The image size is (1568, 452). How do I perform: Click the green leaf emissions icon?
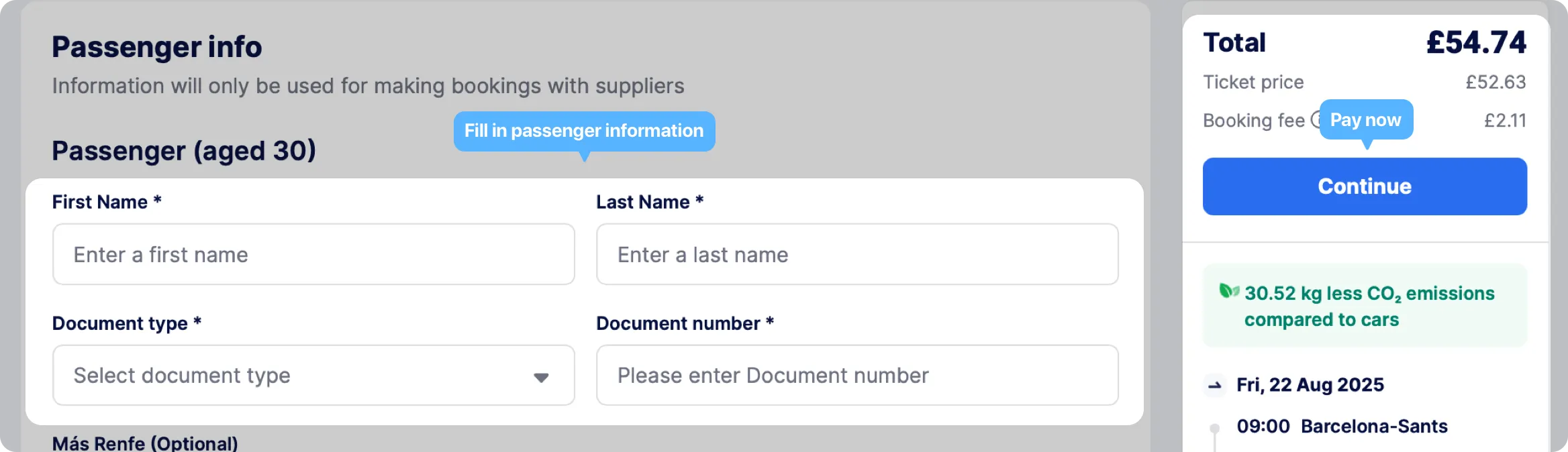pos(1229,291)
